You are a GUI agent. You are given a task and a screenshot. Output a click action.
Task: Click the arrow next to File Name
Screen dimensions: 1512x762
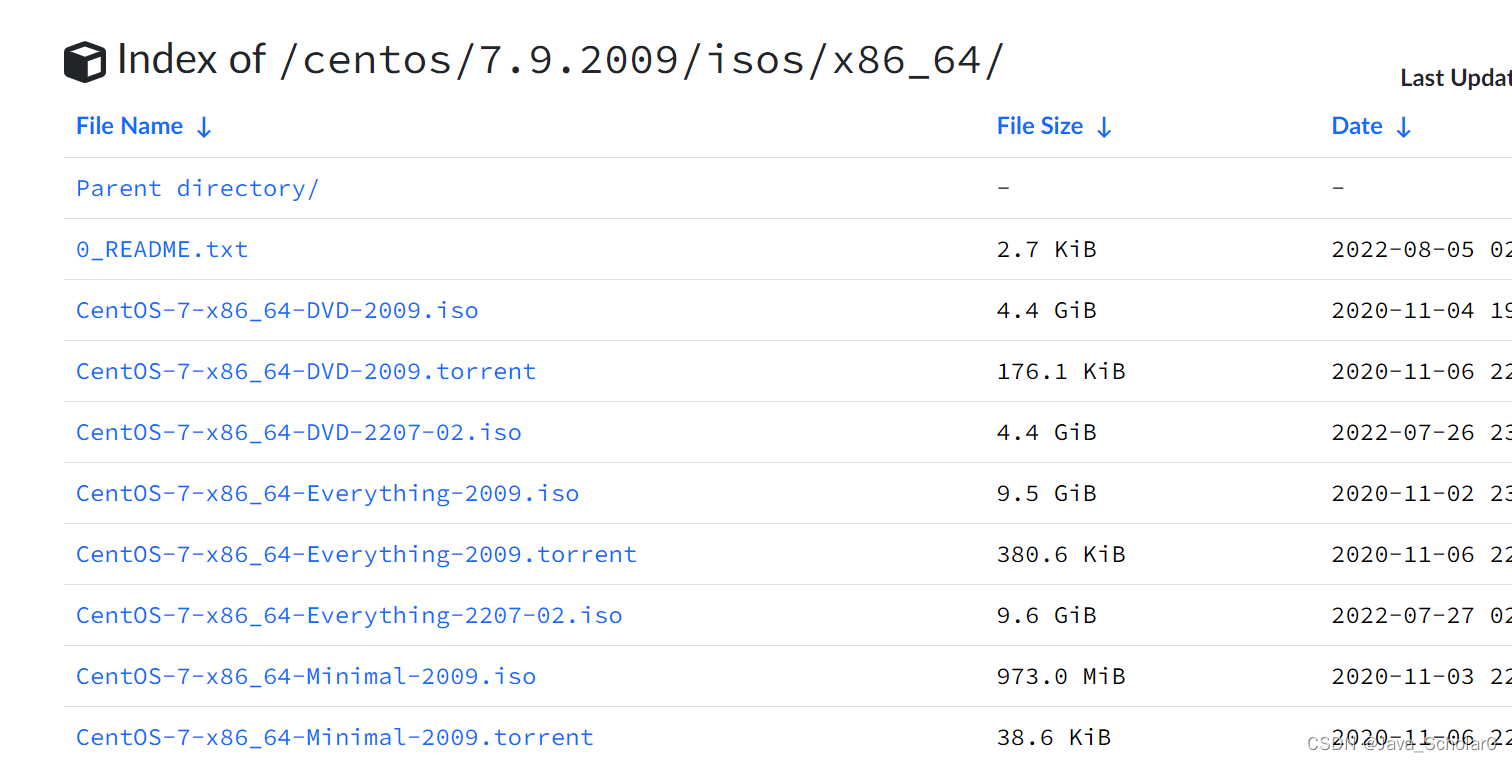pyautogui.click(x=204, y=127)
